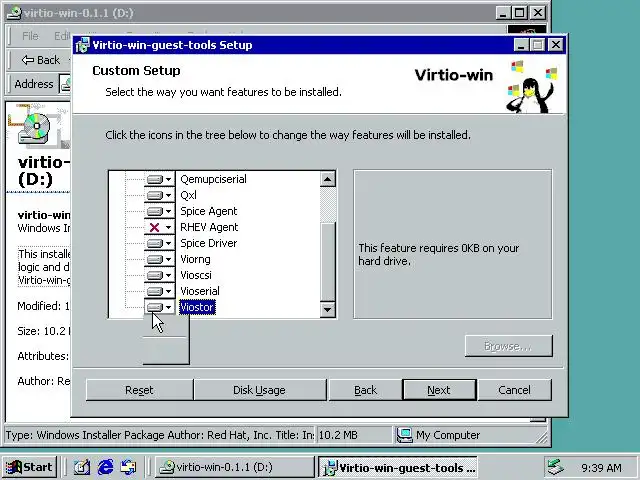Select the RHEV Agent feature label
The width and height of the screenshot is (640, 480).
[x=209, y=227]
